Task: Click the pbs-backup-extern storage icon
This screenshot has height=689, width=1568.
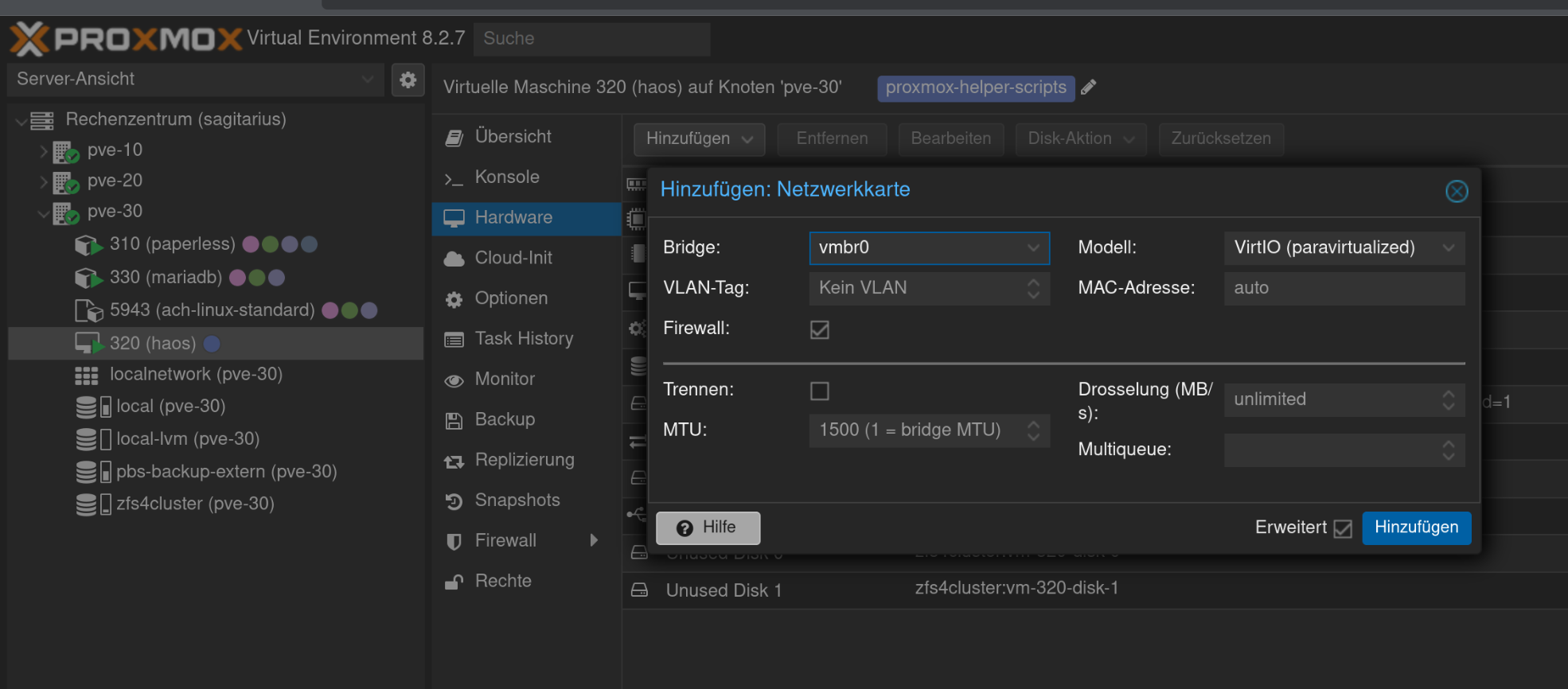Action: [93, 472]
